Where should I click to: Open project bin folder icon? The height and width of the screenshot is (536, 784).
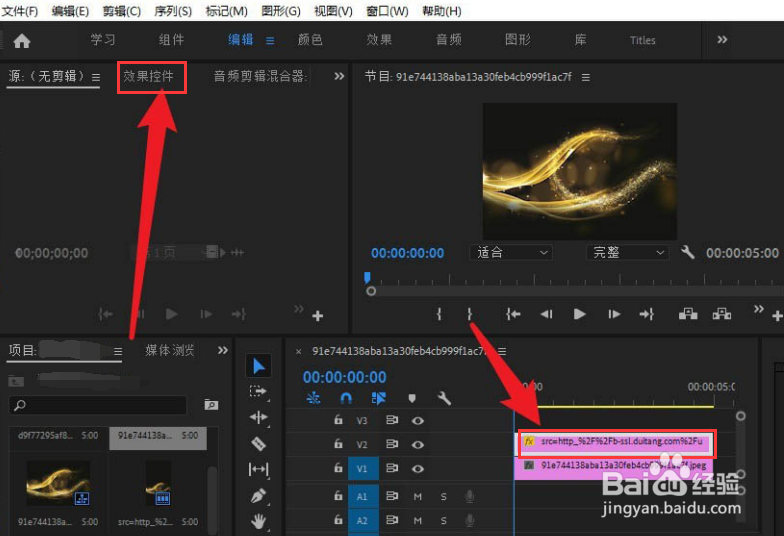(16, 382)
